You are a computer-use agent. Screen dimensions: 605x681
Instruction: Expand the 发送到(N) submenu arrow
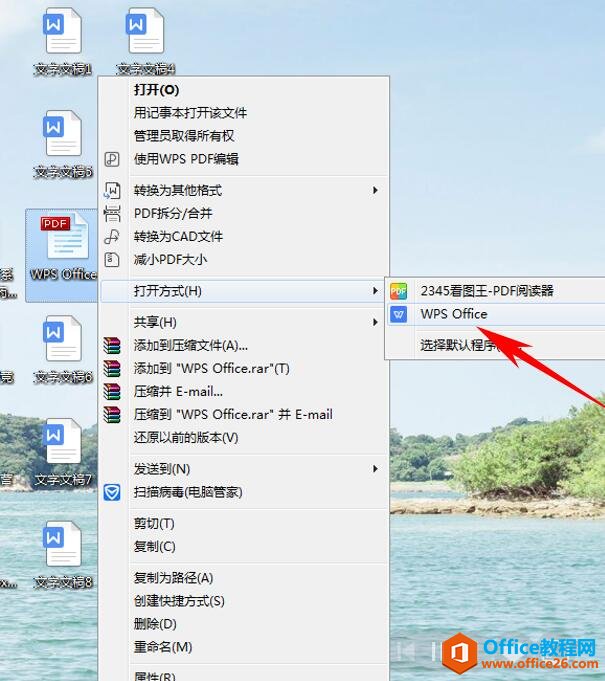(x=375, y=469)
